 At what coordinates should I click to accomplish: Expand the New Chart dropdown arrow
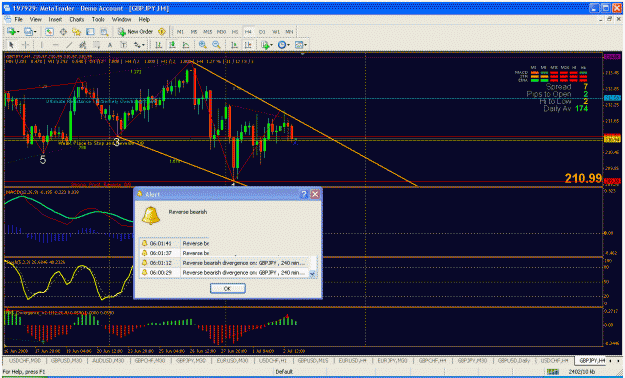click(18, 32)
